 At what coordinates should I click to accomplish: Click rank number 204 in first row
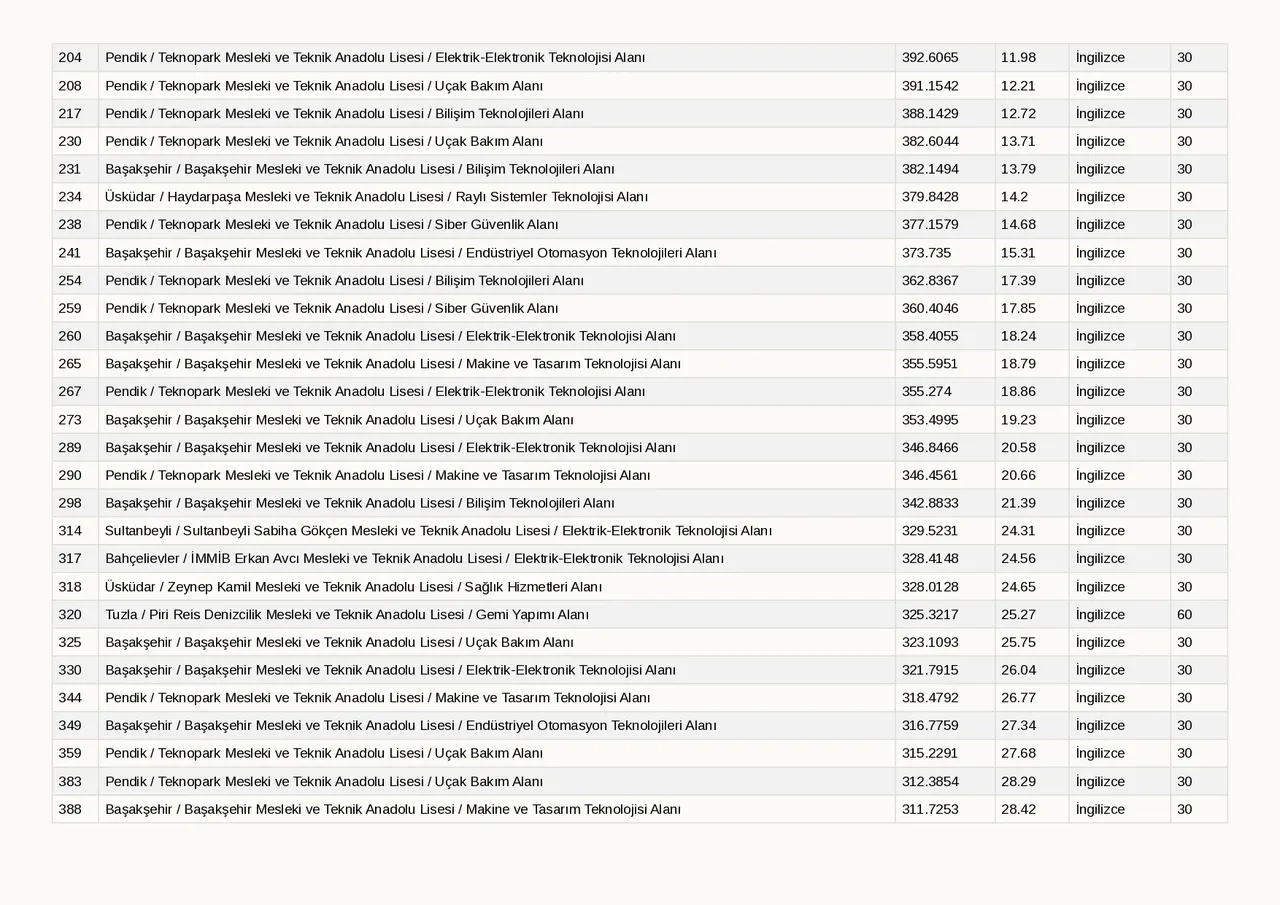point(70,58)
